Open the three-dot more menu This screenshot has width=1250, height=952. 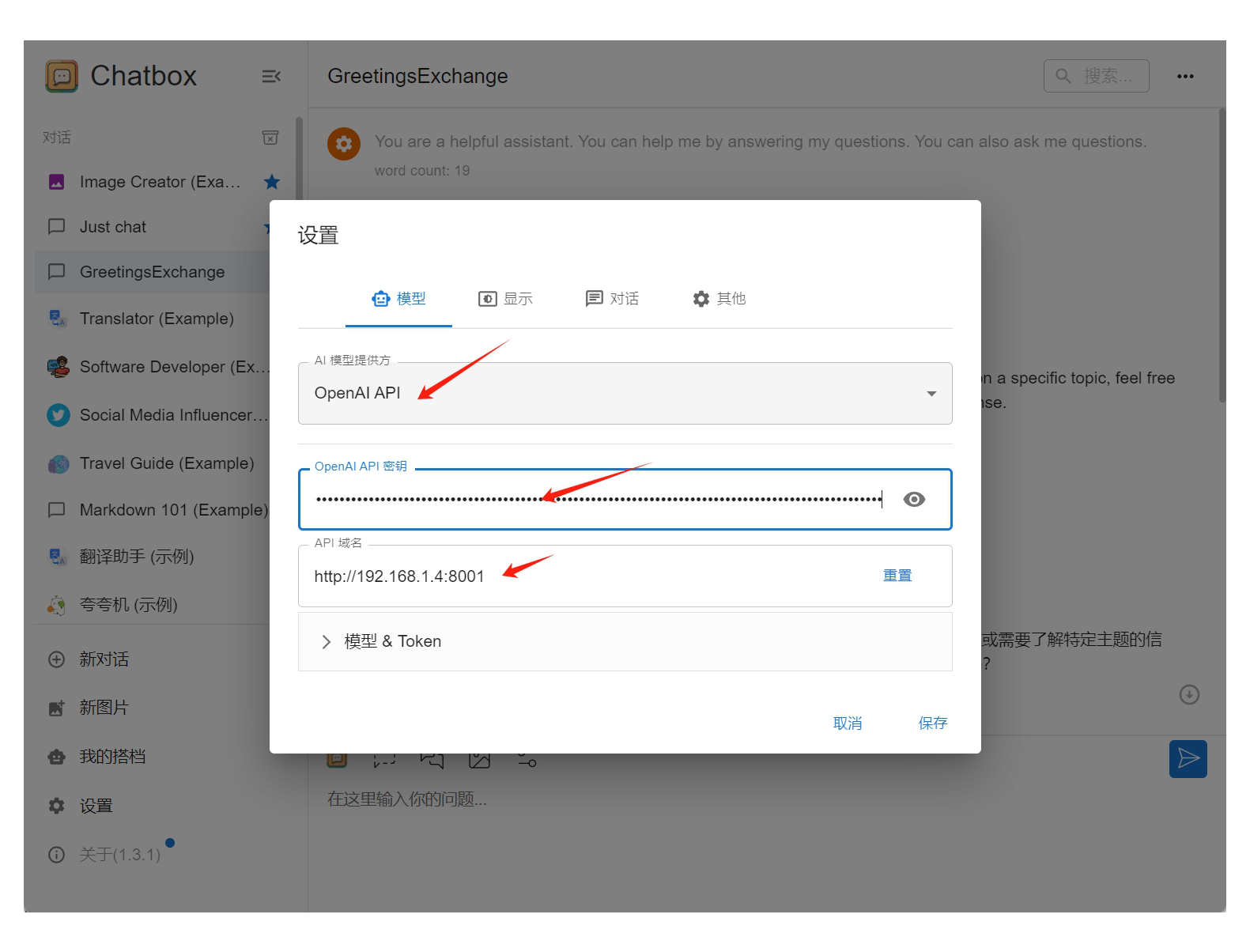1185,76
